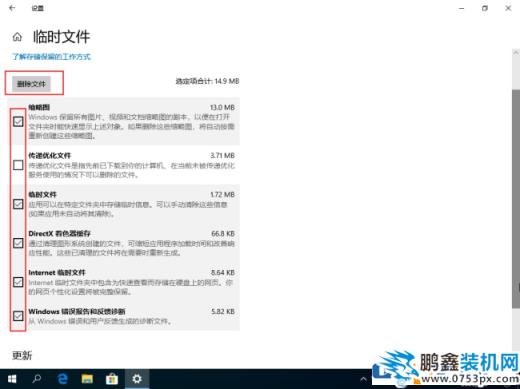Restore down the Settings window
This screenshot has height=389, width=520.
tap(485, 8)
